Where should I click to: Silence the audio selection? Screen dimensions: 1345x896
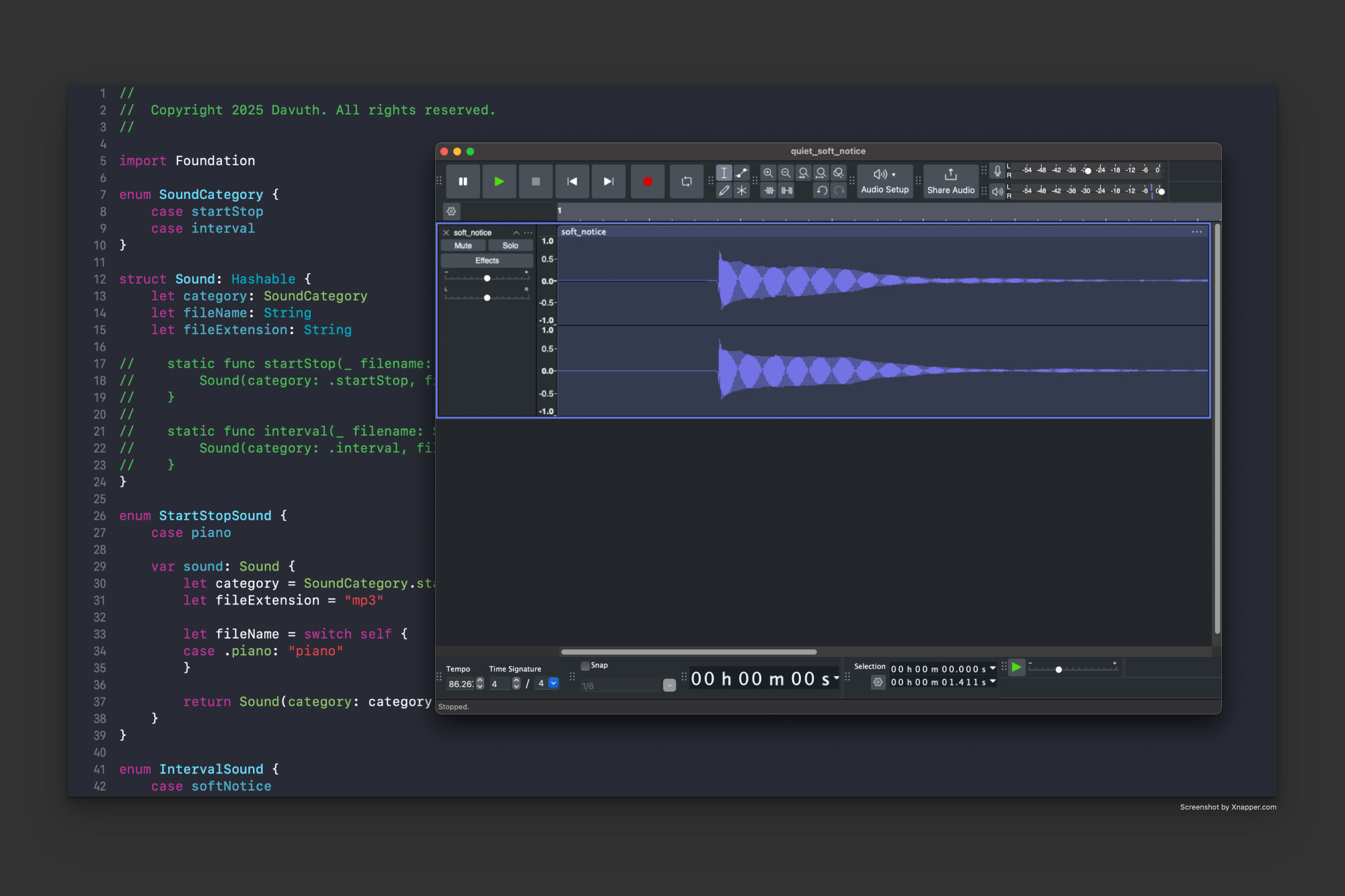point(786,190)
